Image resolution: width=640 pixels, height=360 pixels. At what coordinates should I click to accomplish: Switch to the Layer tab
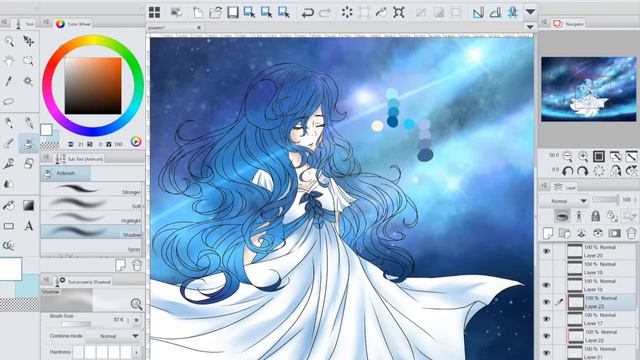(564, 187)
